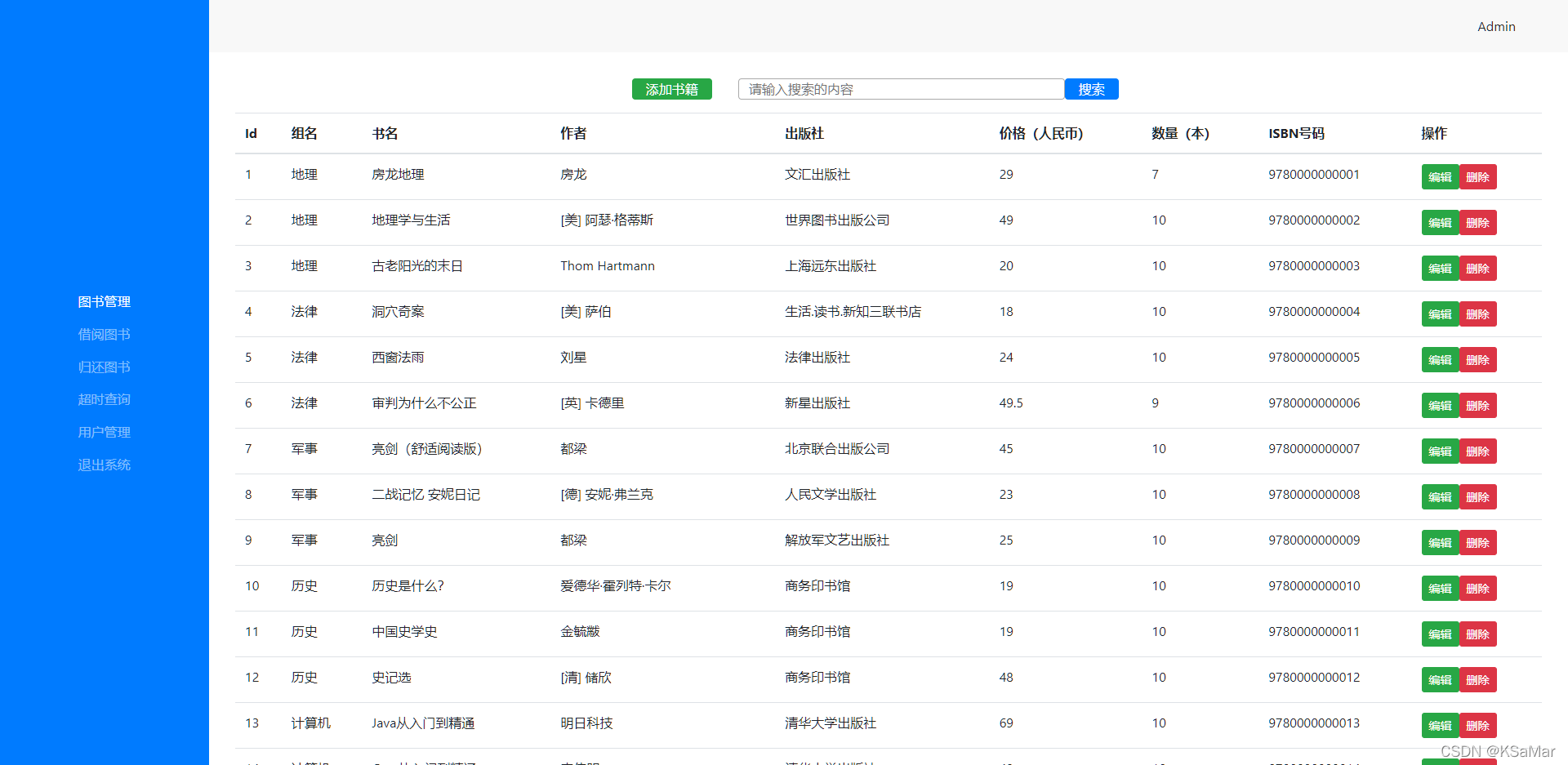Select ISBN 9780000000001 cell
Image resolution: width=1568 pixels, height=765 pixels.
click(x=1314, y=174)
